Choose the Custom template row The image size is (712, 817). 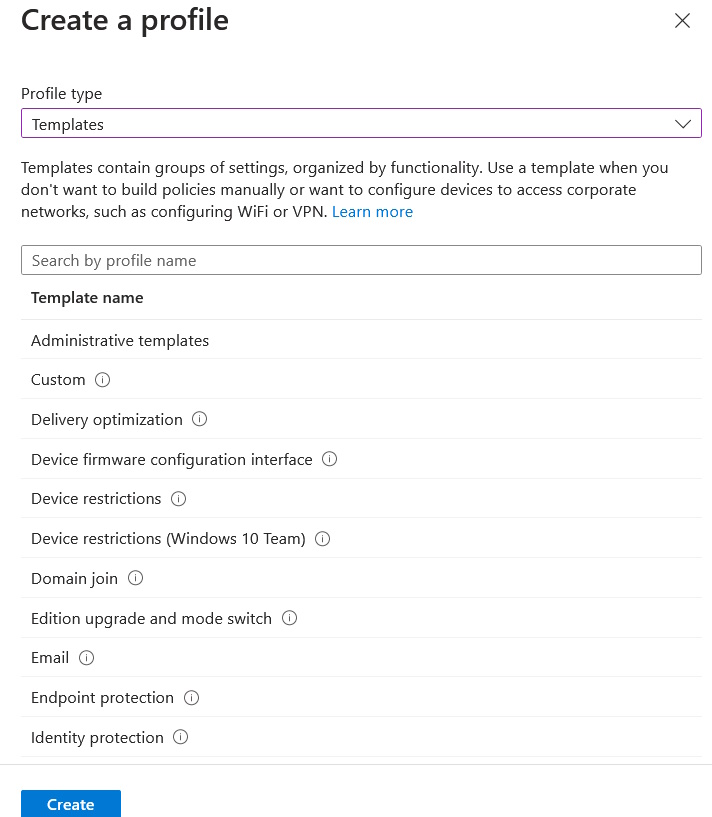(x=58, y=380)
